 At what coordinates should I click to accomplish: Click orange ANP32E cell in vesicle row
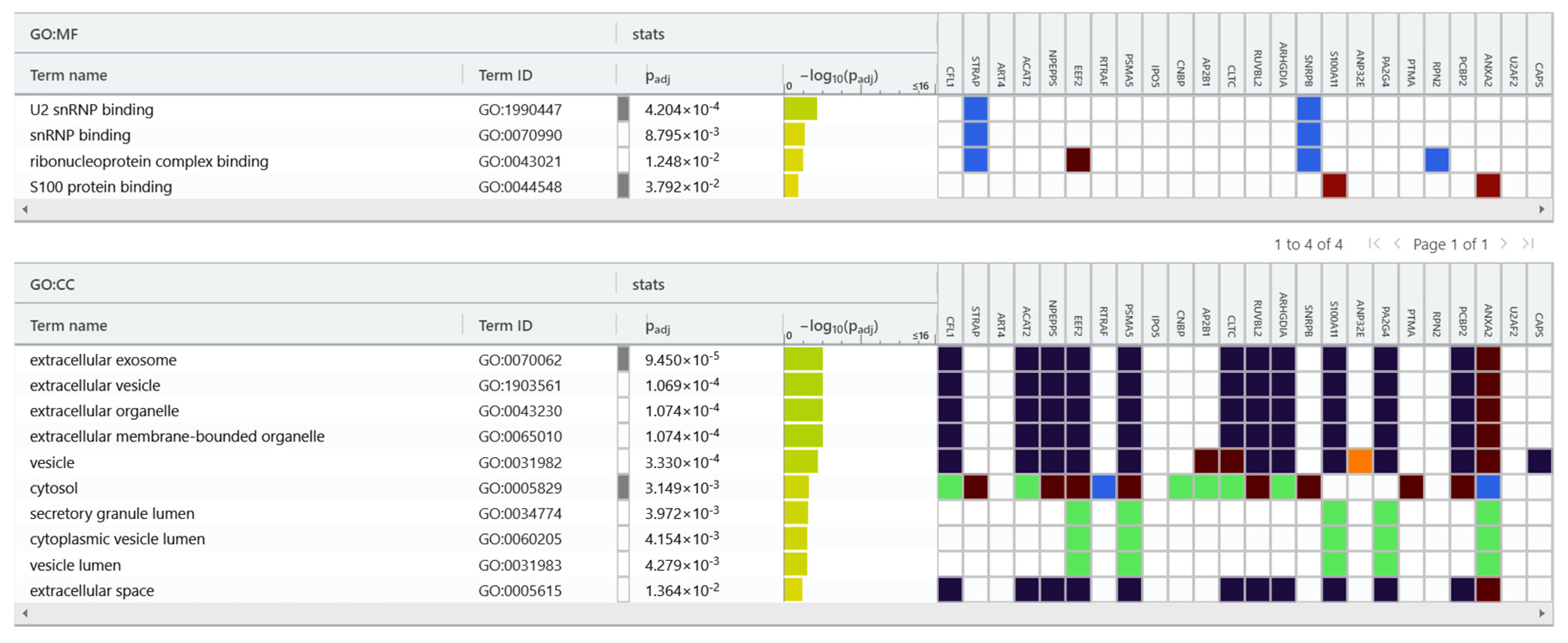1360,461
